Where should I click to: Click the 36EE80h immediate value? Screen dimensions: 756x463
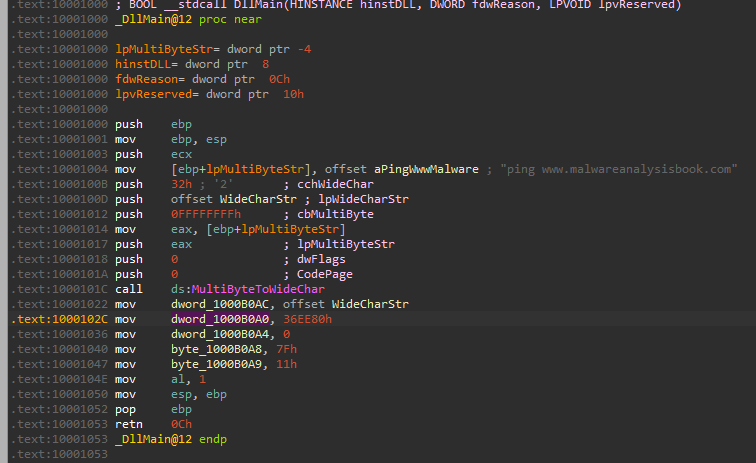pyautogui.click(x=308, y=320)
